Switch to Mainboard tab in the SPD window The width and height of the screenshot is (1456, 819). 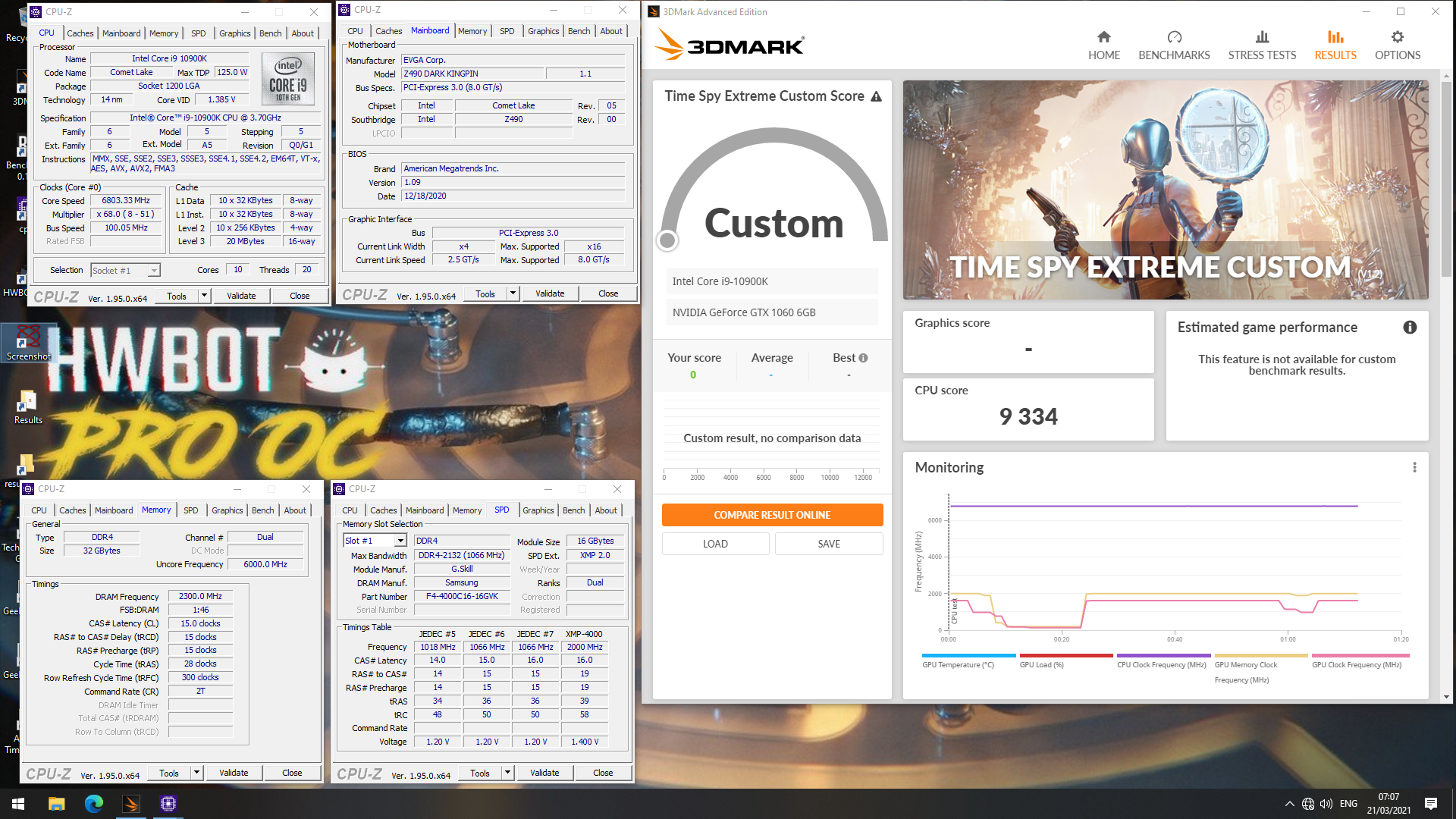(425, 510)
